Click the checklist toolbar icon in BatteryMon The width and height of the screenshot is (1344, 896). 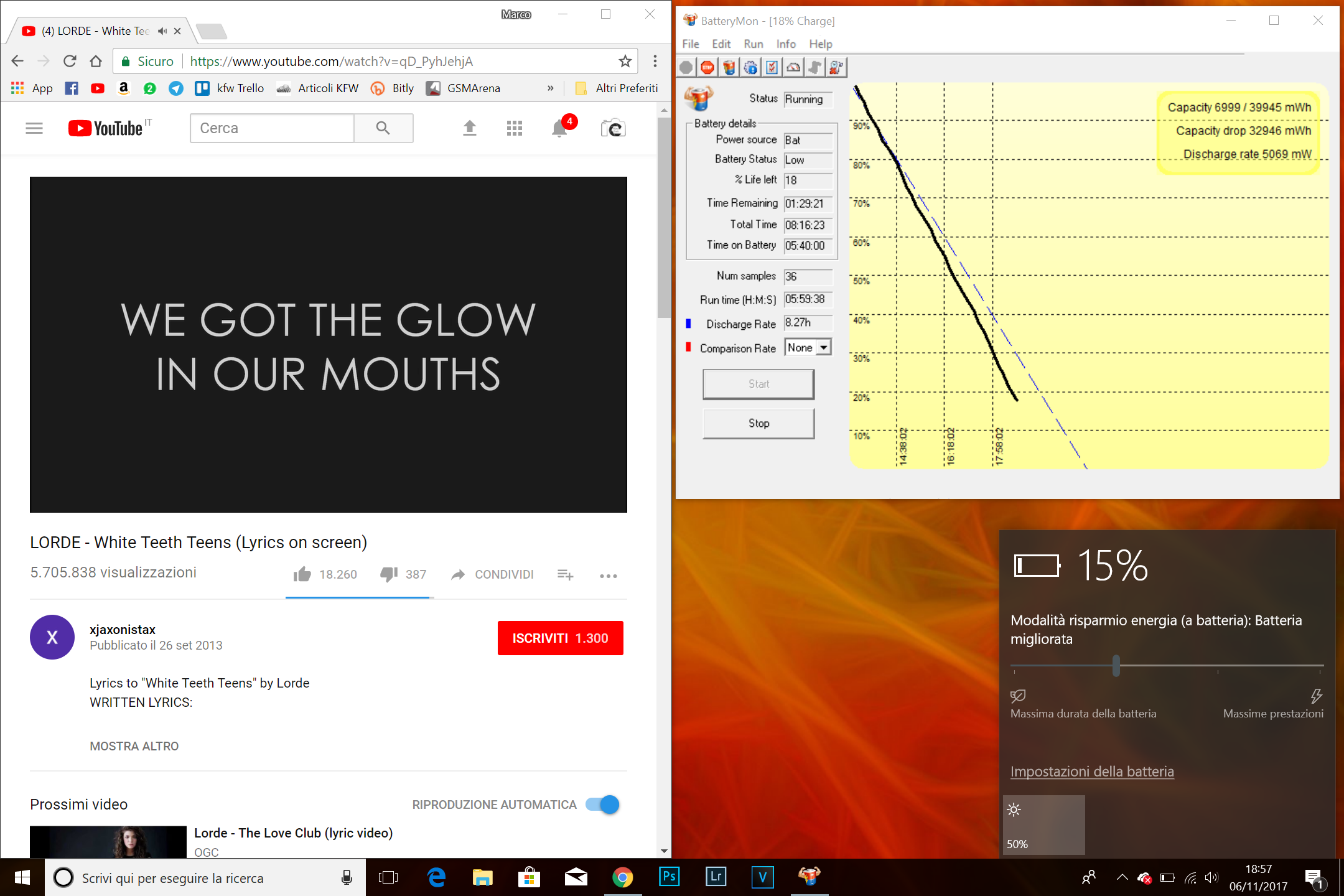(772, 67)
